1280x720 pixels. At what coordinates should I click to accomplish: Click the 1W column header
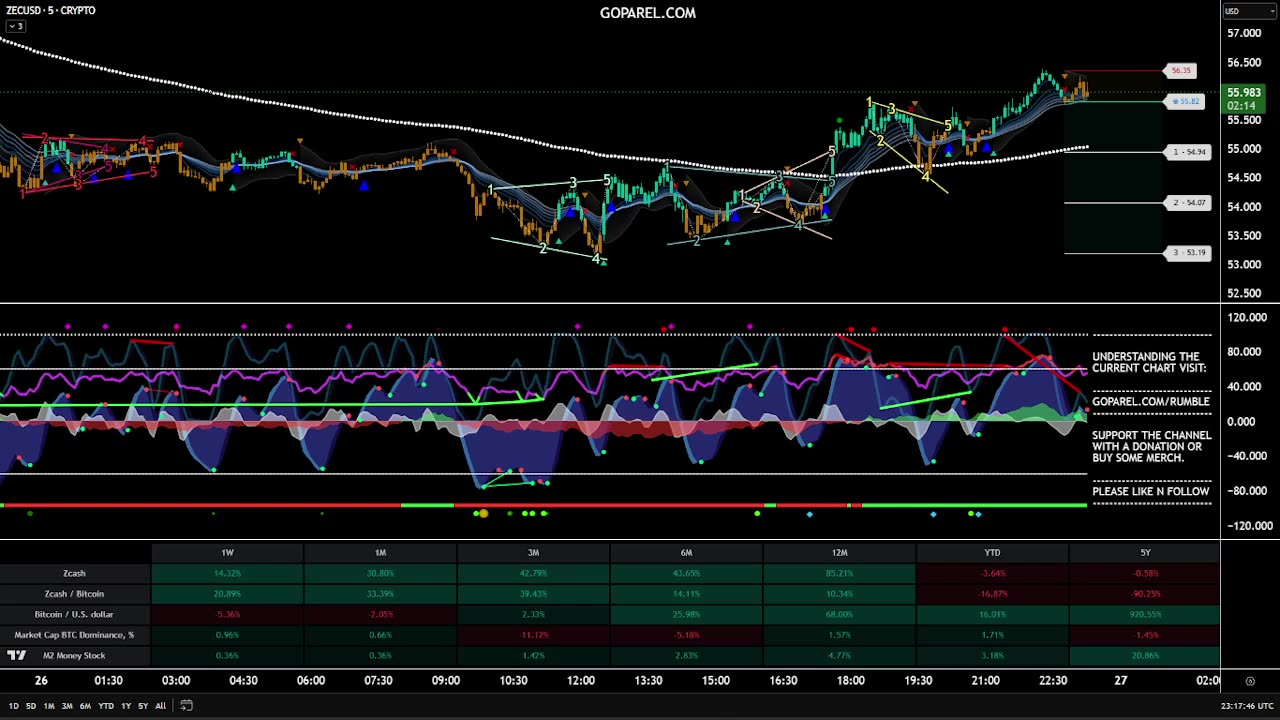point(227,553)
